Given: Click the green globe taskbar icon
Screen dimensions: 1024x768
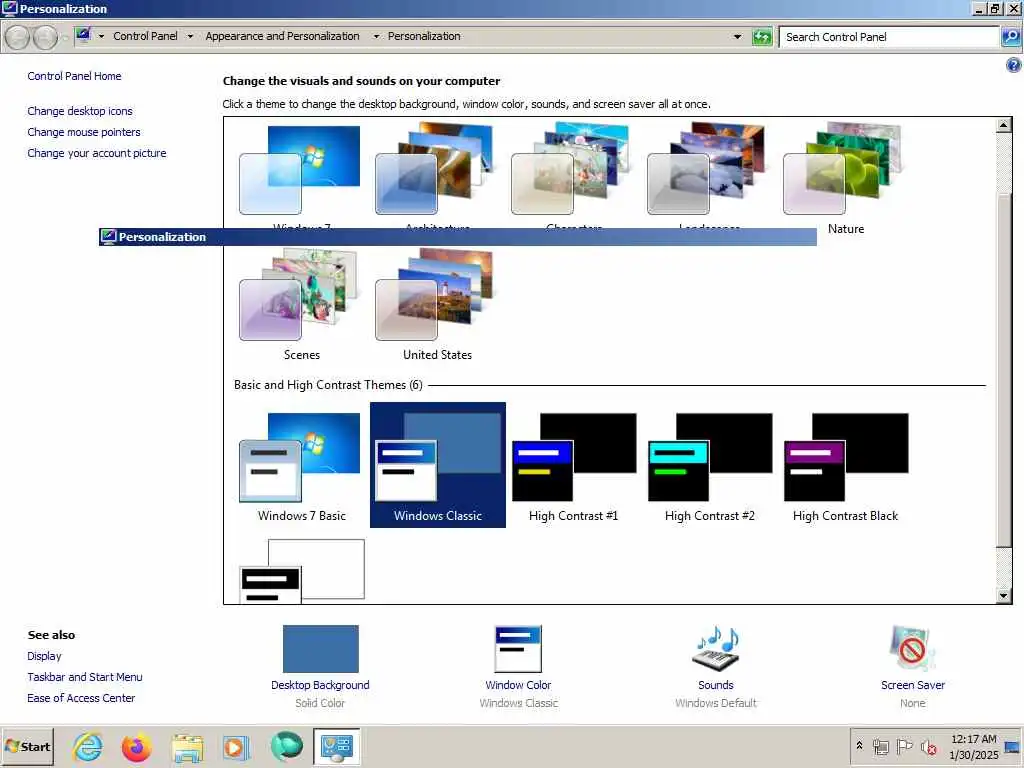Looking at the screenshot, I should tap(286, 747).
